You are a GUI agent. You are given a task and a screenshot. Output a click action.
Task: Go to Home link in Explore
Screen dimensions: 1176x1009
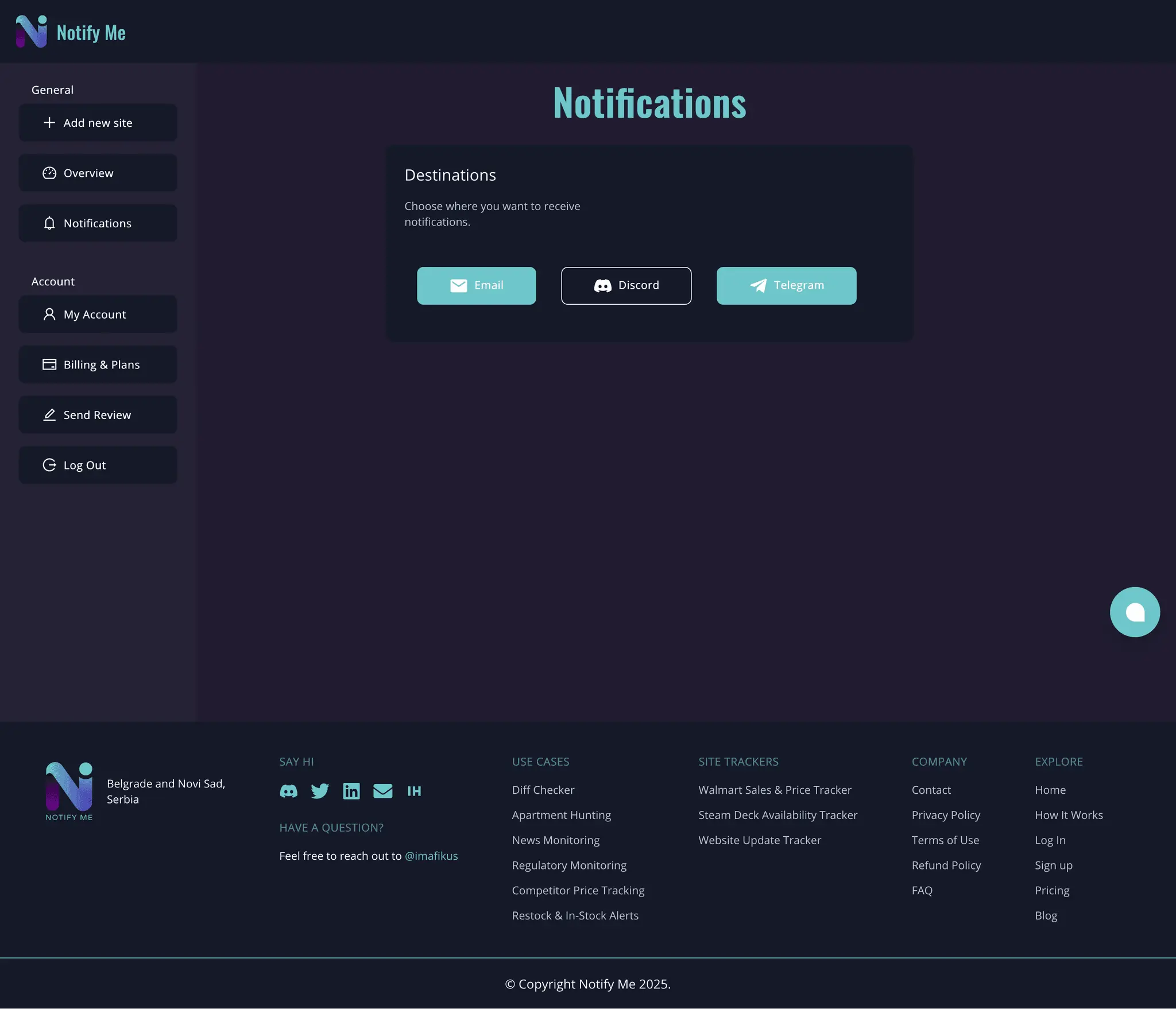(x=1050, y=790)
